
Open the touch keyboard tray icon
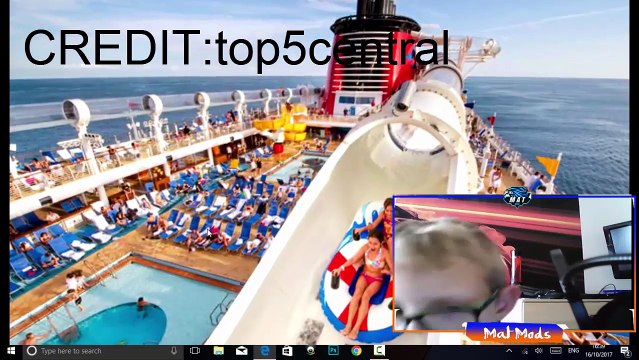[x=555, y=351]
